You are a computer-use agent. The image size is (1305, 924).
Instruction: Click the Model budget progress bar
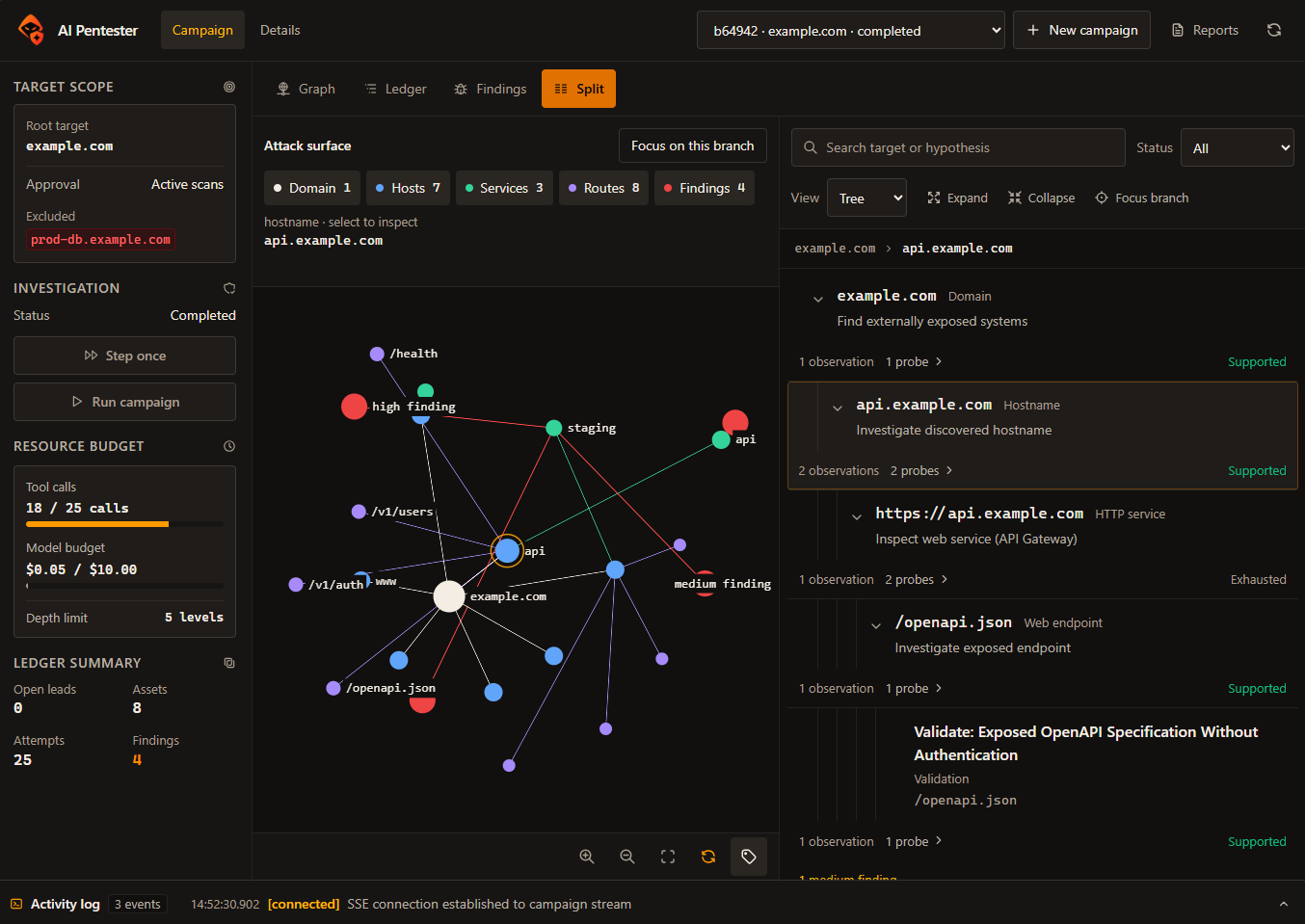coord(124,585)
